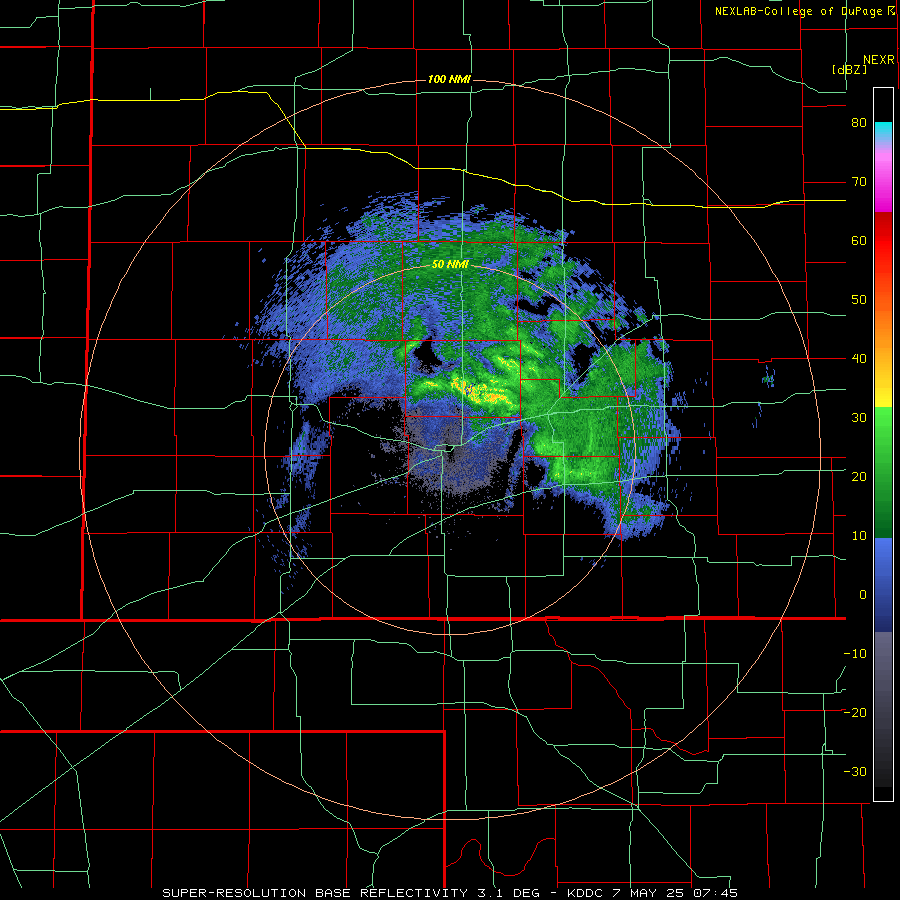
Task: Click the 50 dBZ scale value
Action: coord(859,300)
